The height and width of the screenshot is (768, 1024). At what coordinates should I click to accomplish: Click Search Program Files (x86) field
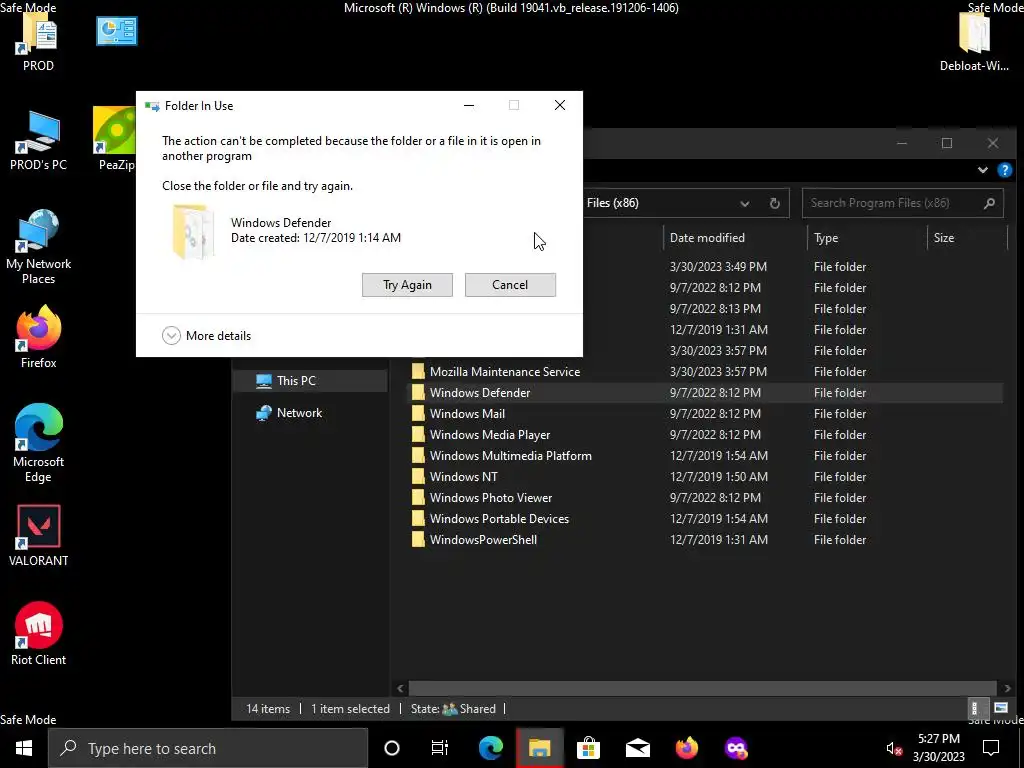[902, 203]
